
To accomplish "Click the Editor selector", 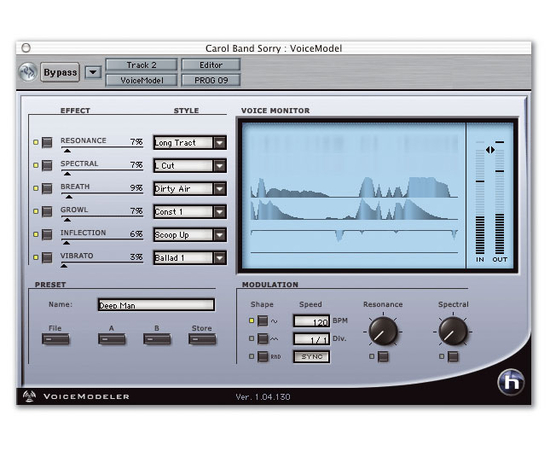I will coord(211,65).
